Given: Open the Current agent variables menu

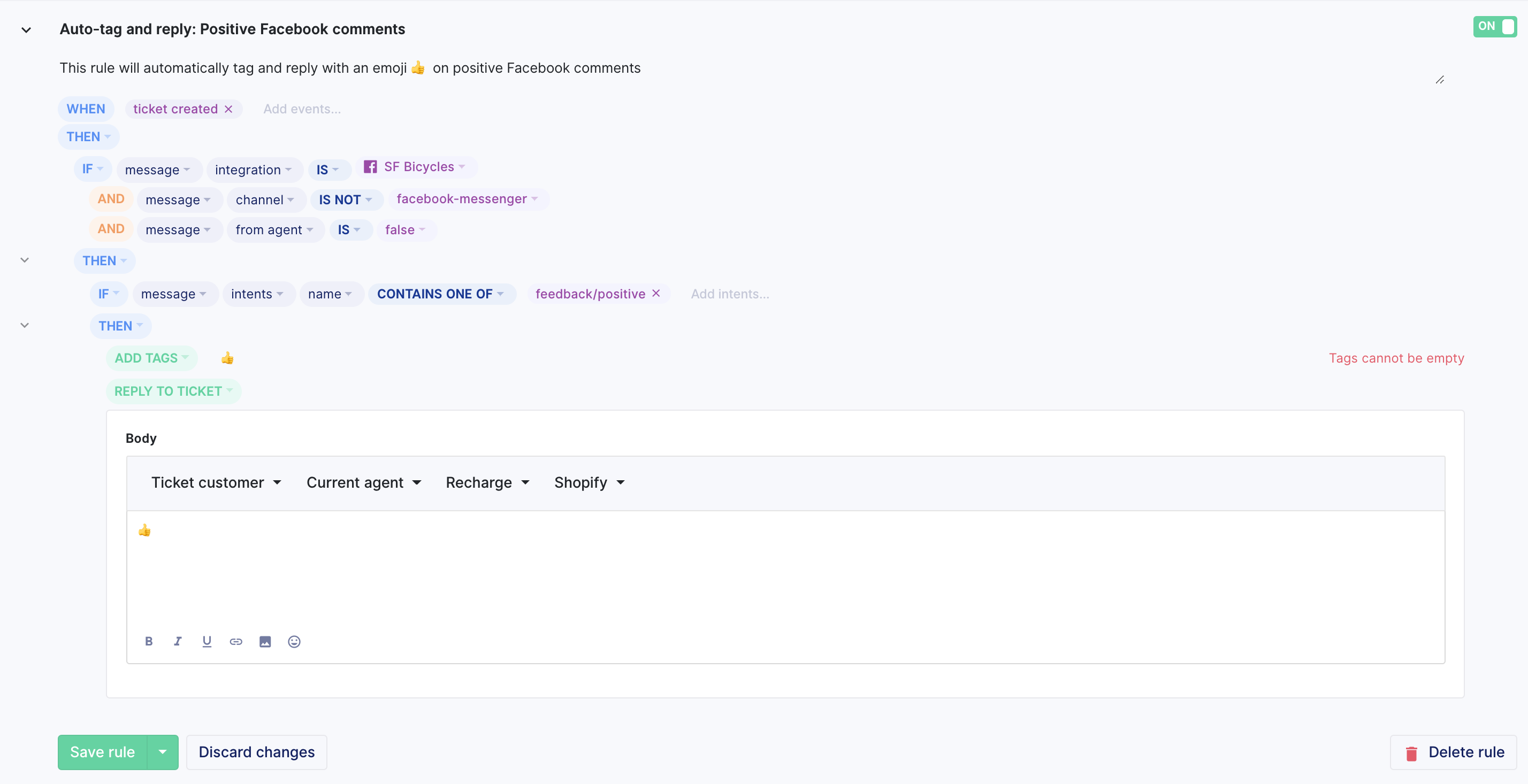Looking at the screenshot, I should point(364,483).
